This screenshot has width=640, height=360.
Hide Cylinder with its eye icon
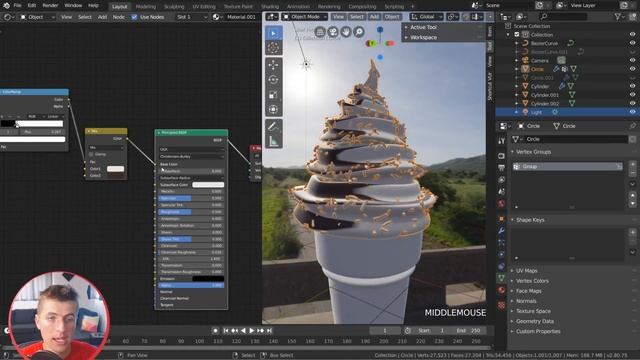pyautogui.click(x=633, y=87)
